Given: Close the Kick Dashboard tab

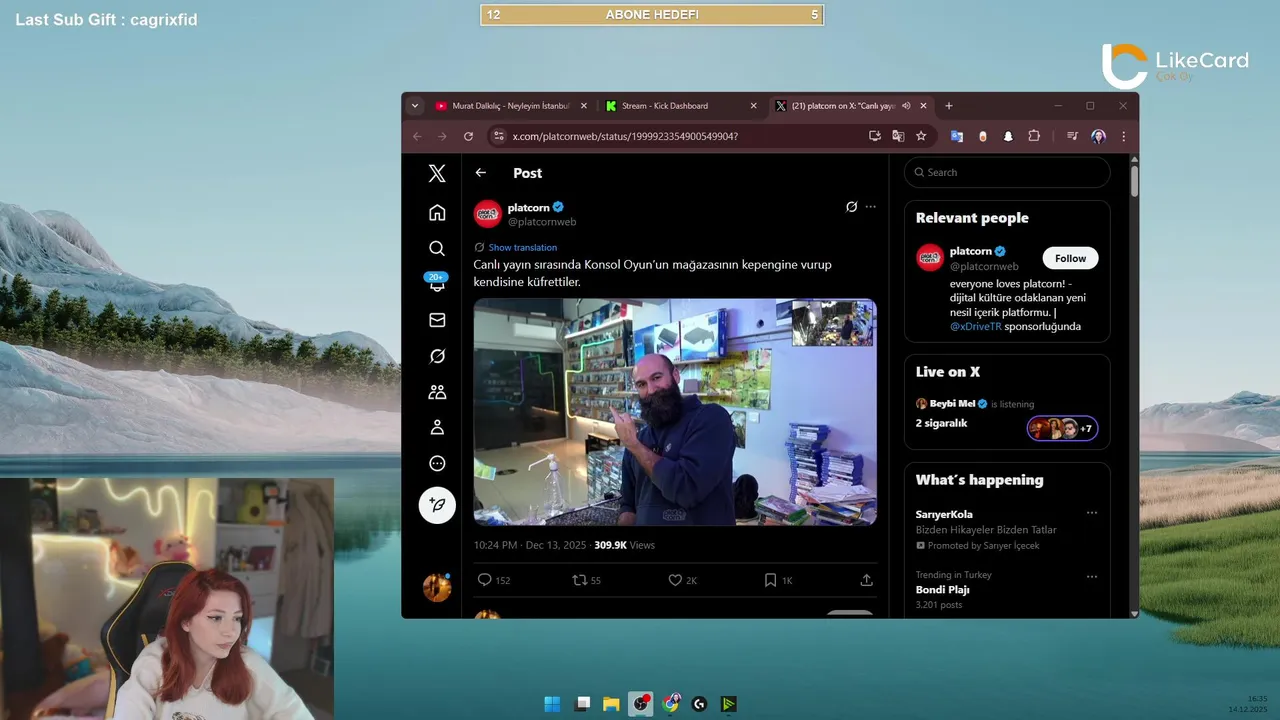Looking at the screenshot, I should click(x=753, y=106).
